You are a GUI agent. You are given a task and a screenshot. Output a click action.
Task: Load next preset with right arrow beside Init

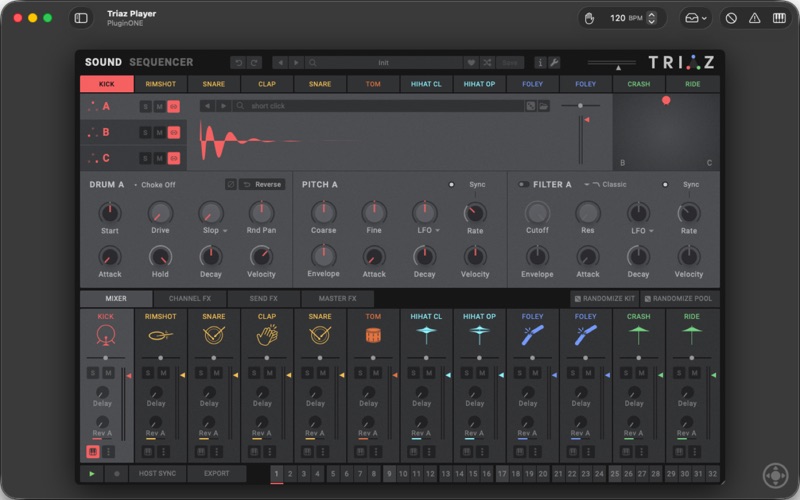pos(296,63)
